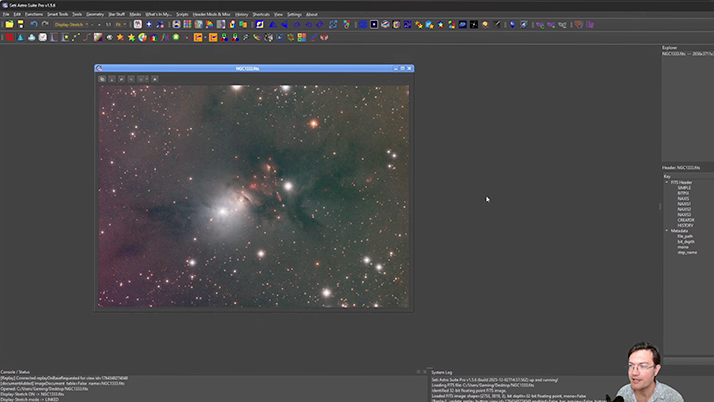Viewport: 714px width, 402px height.
Task: Open the Edit menu
Action: [17, 14]
